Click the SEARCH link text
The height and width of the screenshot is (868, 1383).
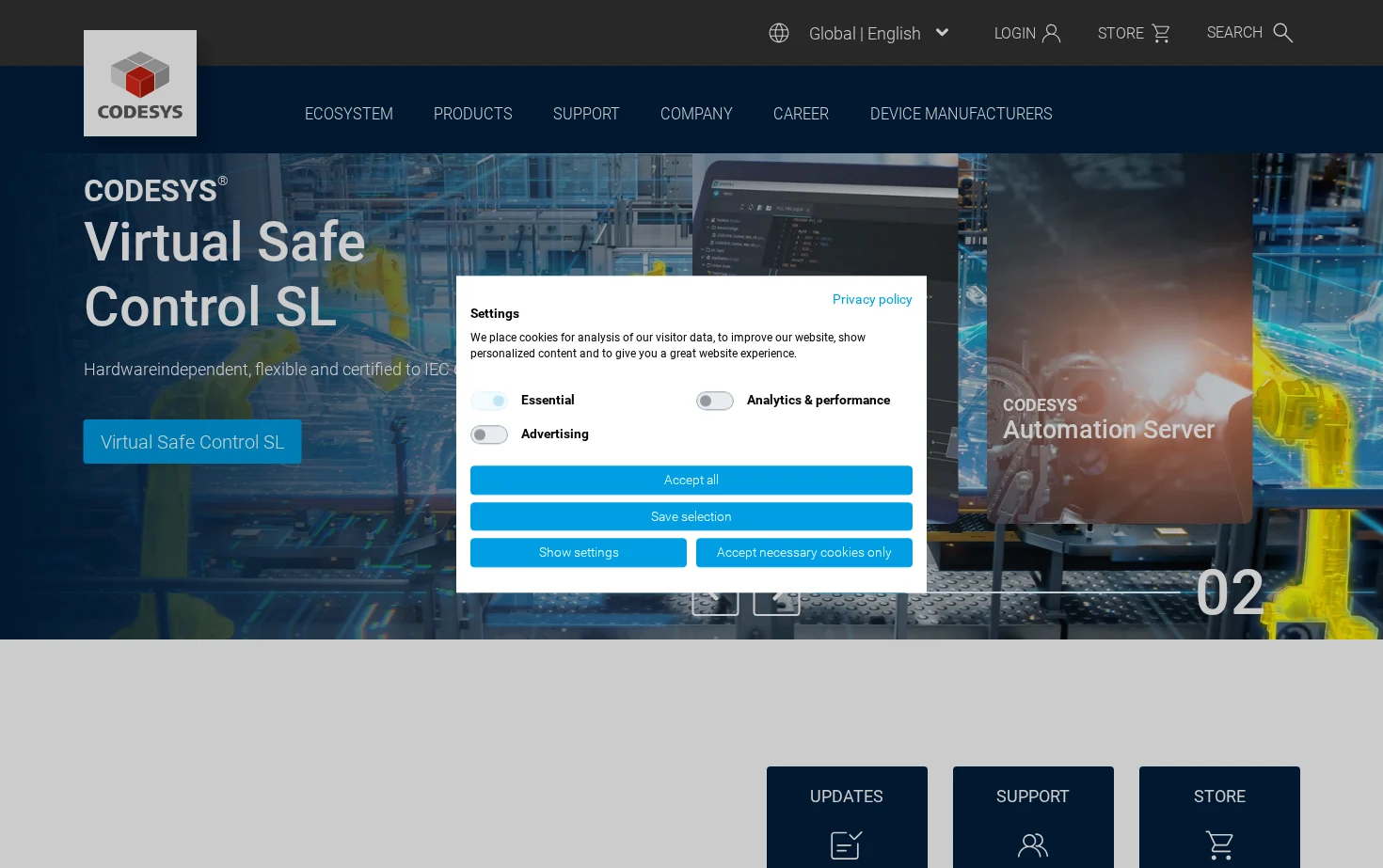[x=1234, y=33]
